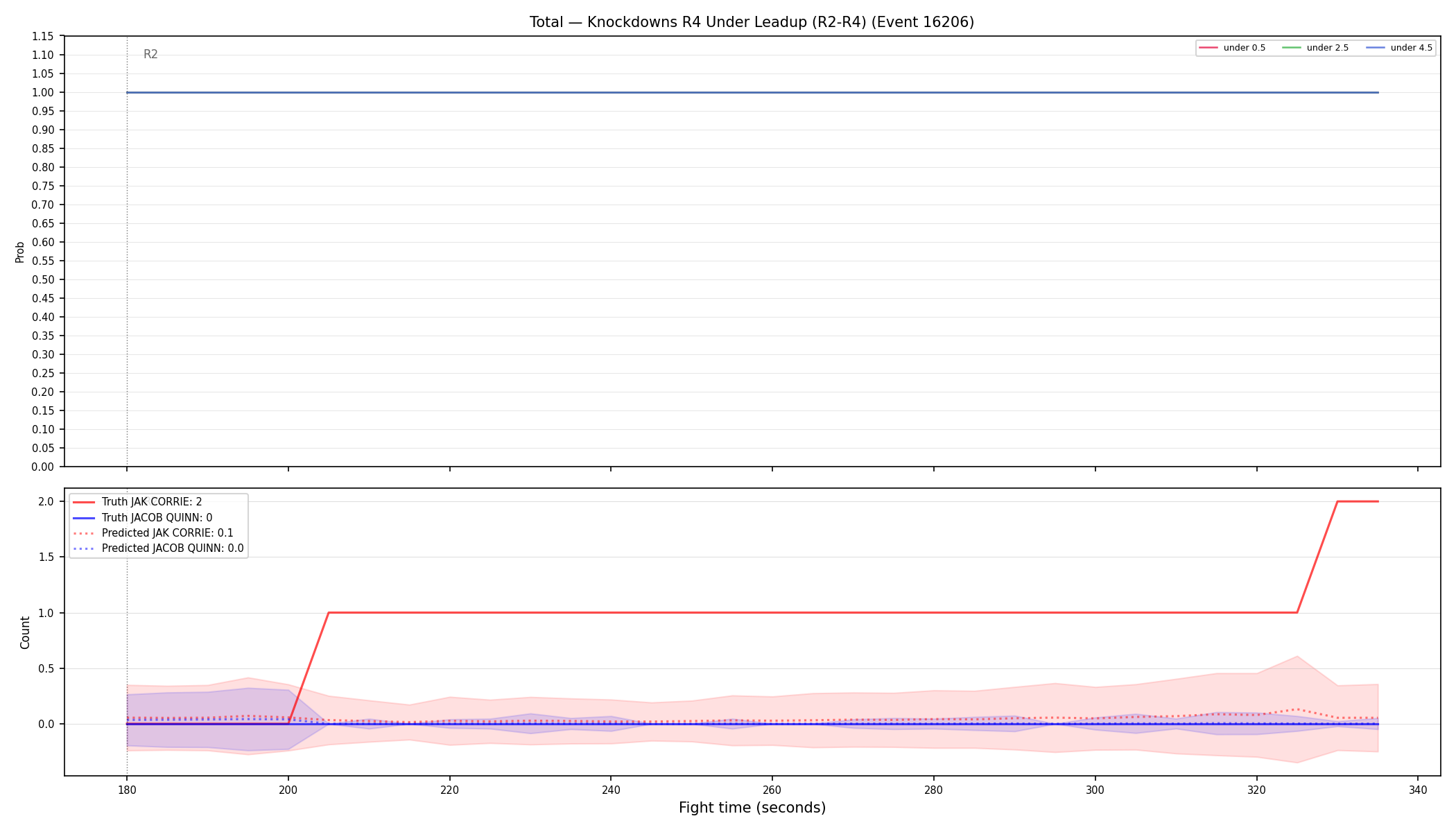This screenshot has height=832, width=1456.
Task: Click the chart title with Event 16206
Action: (x=752, y=22)
